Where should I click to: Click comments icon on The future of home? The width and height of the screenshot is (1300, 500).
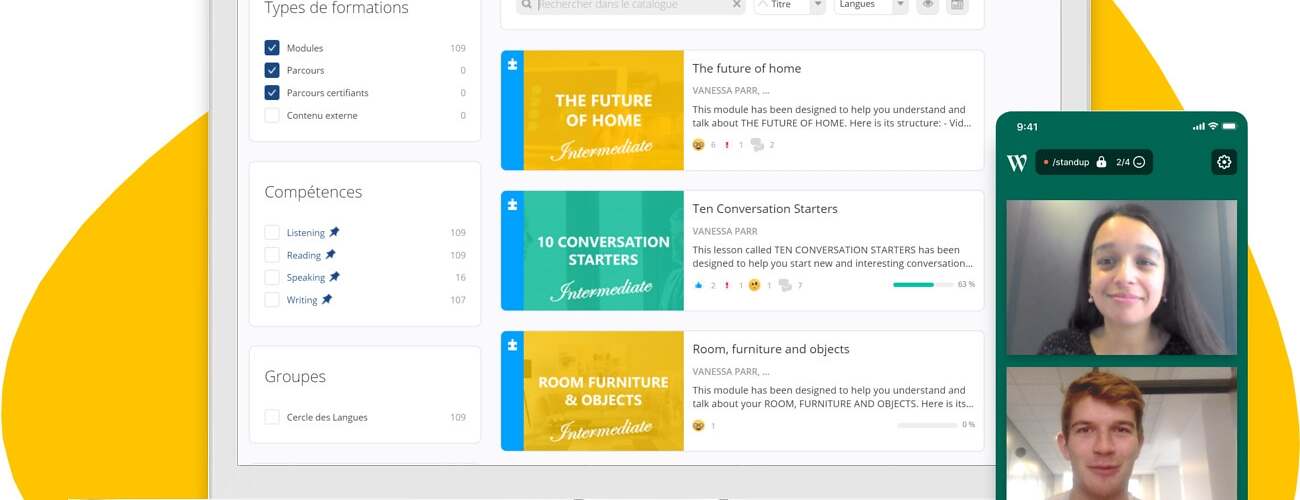[757, 145]
